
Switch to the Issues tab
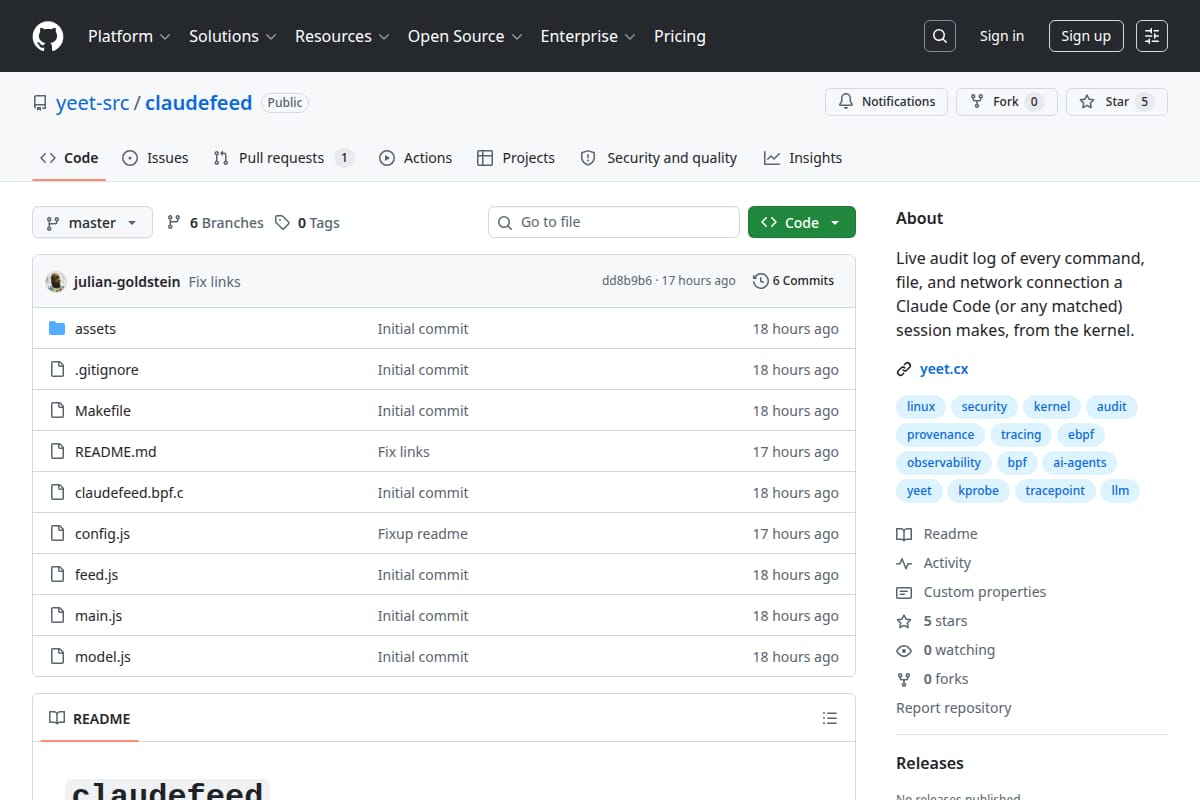point(155,158)
